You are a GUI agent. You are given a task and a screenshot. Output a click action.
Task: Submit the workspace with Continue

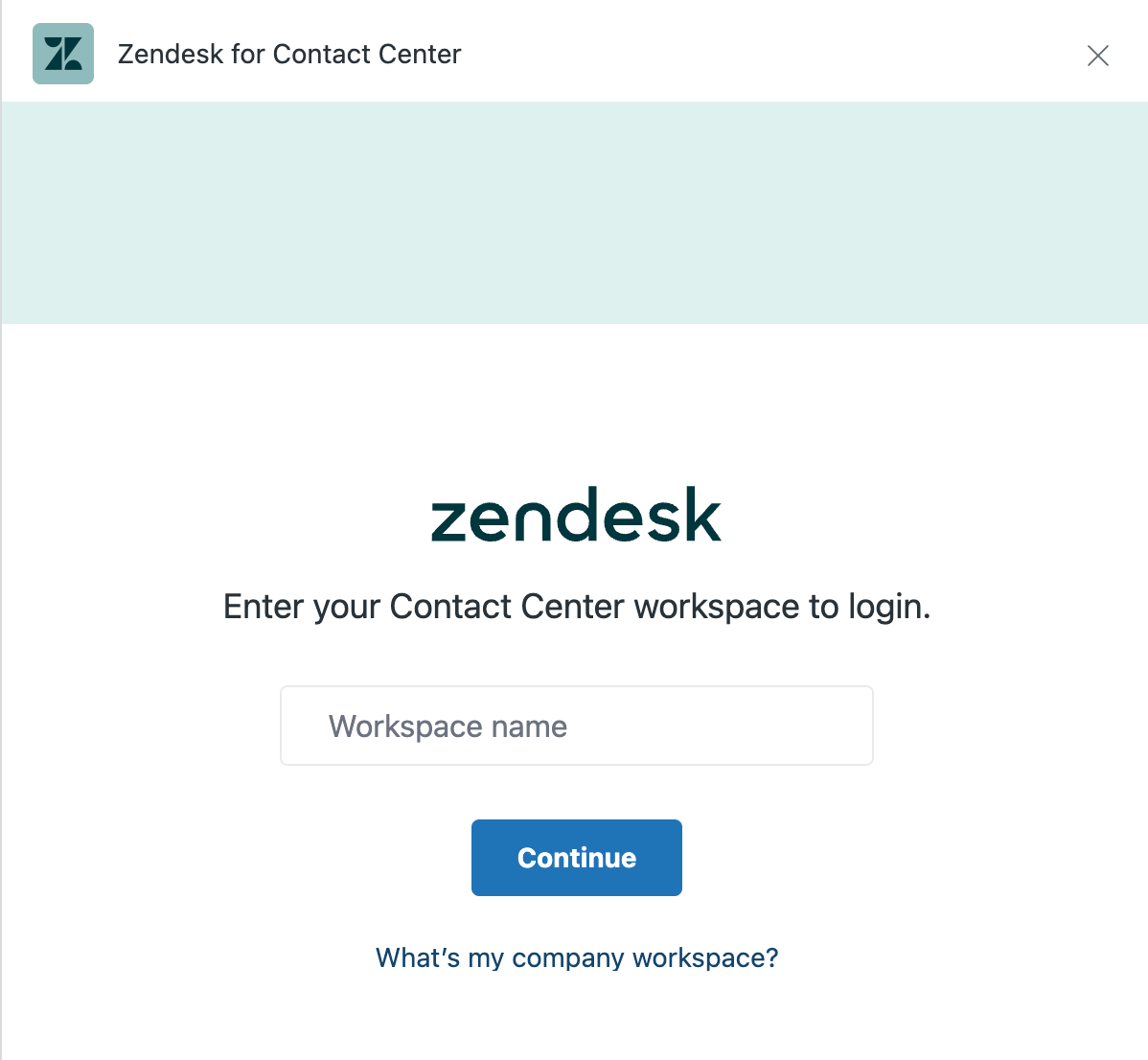[577, 858]
